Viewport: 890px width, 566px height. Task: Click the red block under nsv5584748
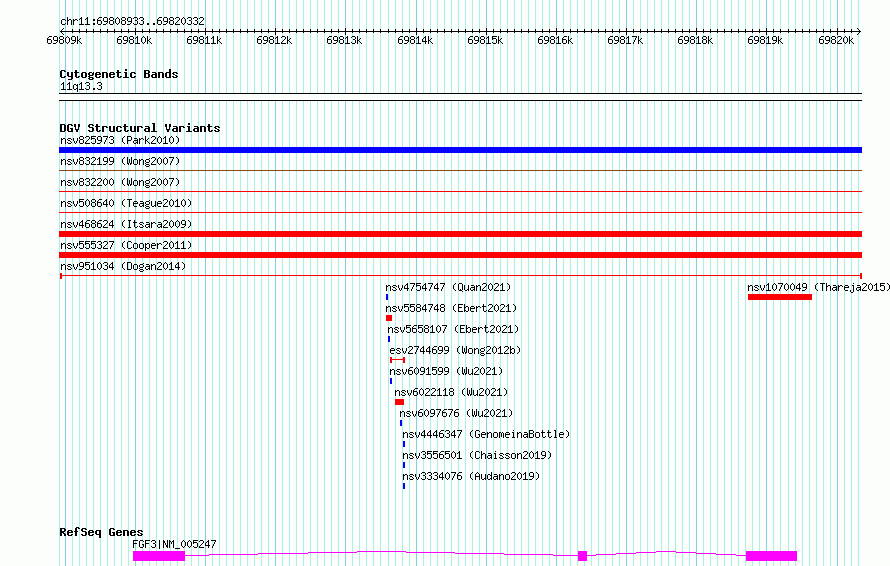pyautogui.click(x=389, y=318)
